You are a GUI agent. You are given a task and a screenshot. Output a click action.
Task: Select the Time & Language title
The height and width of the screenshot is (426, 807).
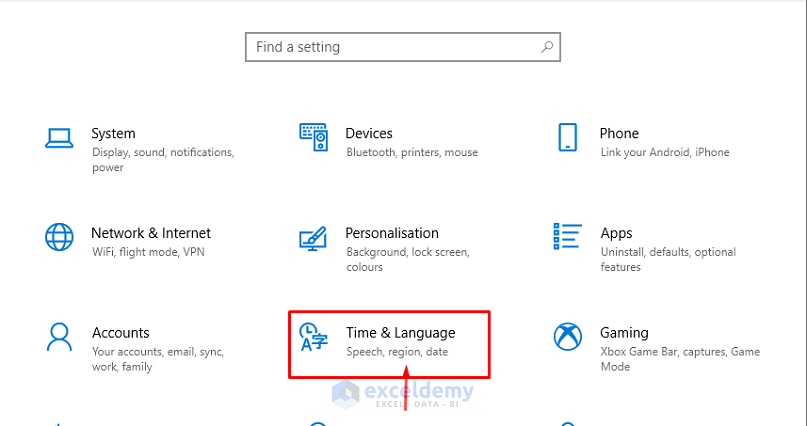point(400,332)
